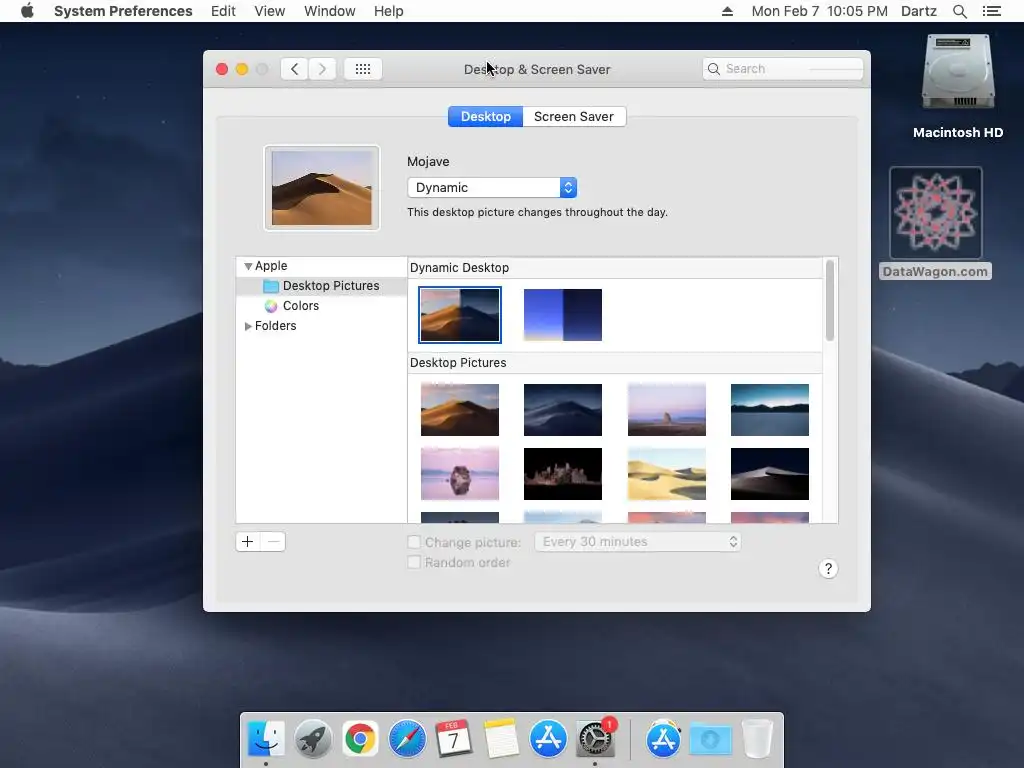Click the Dartz user name in menu bar
Screen dimensions: 1024x768
(x=919, y=11)
